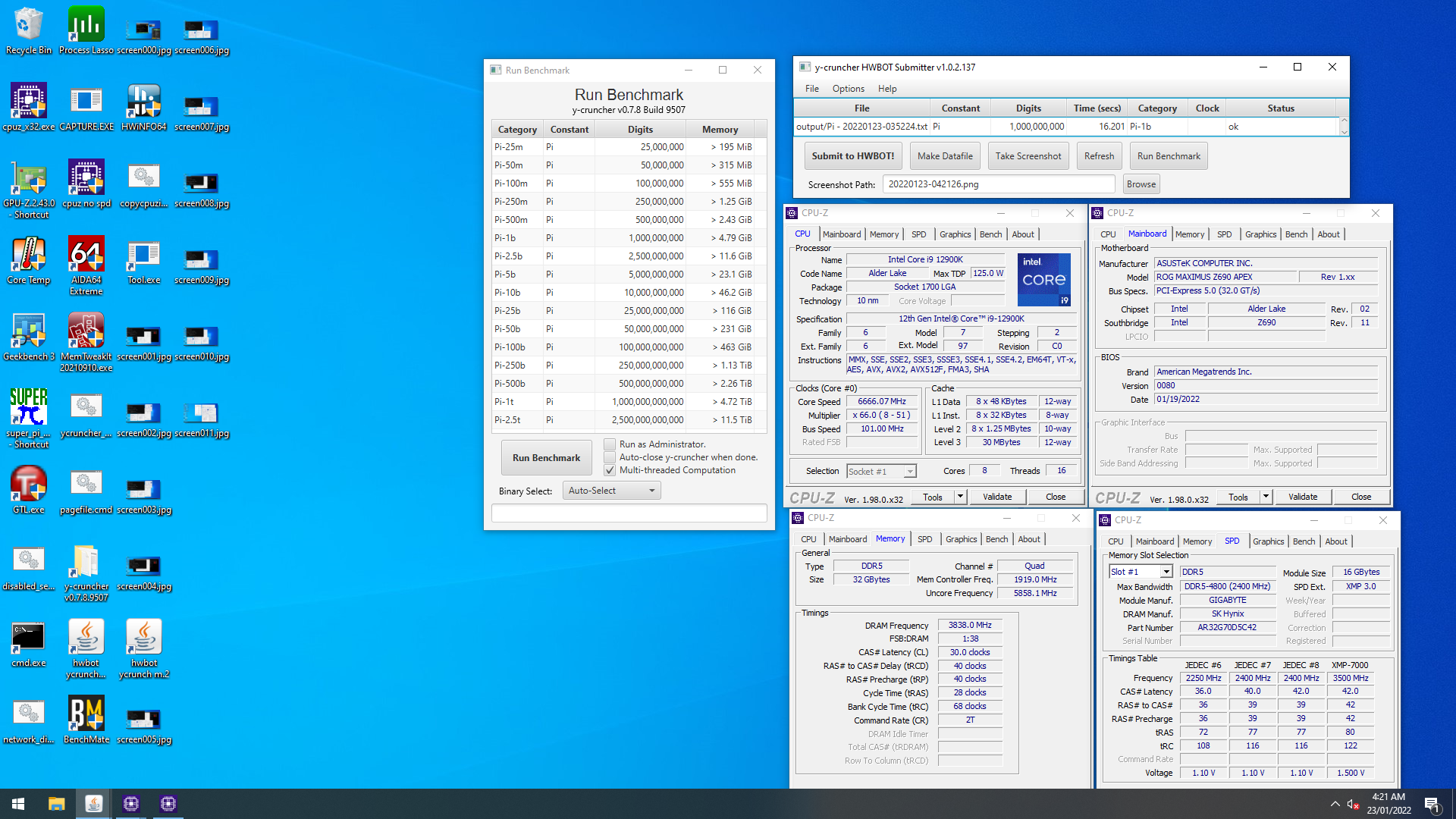Expand Tools dropdown arrow in CPU tab window
Viewport: 1456px width, 819px height.
[x=960, y=497]
